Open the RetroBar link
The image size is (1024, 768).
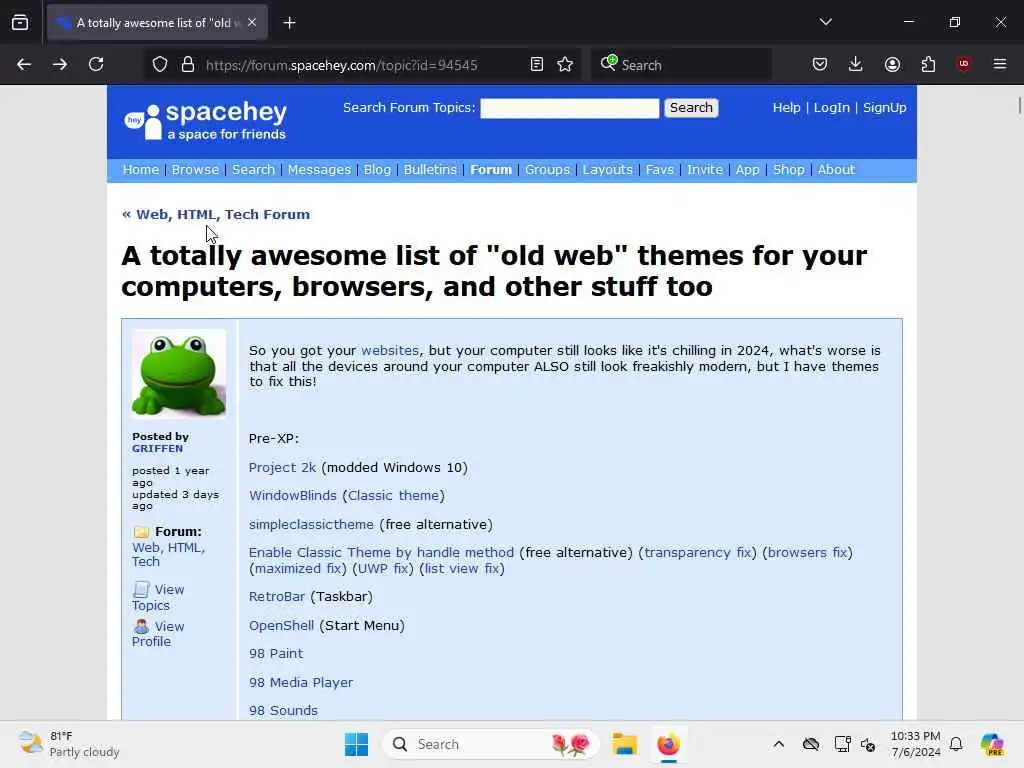[x=277, y=597]
